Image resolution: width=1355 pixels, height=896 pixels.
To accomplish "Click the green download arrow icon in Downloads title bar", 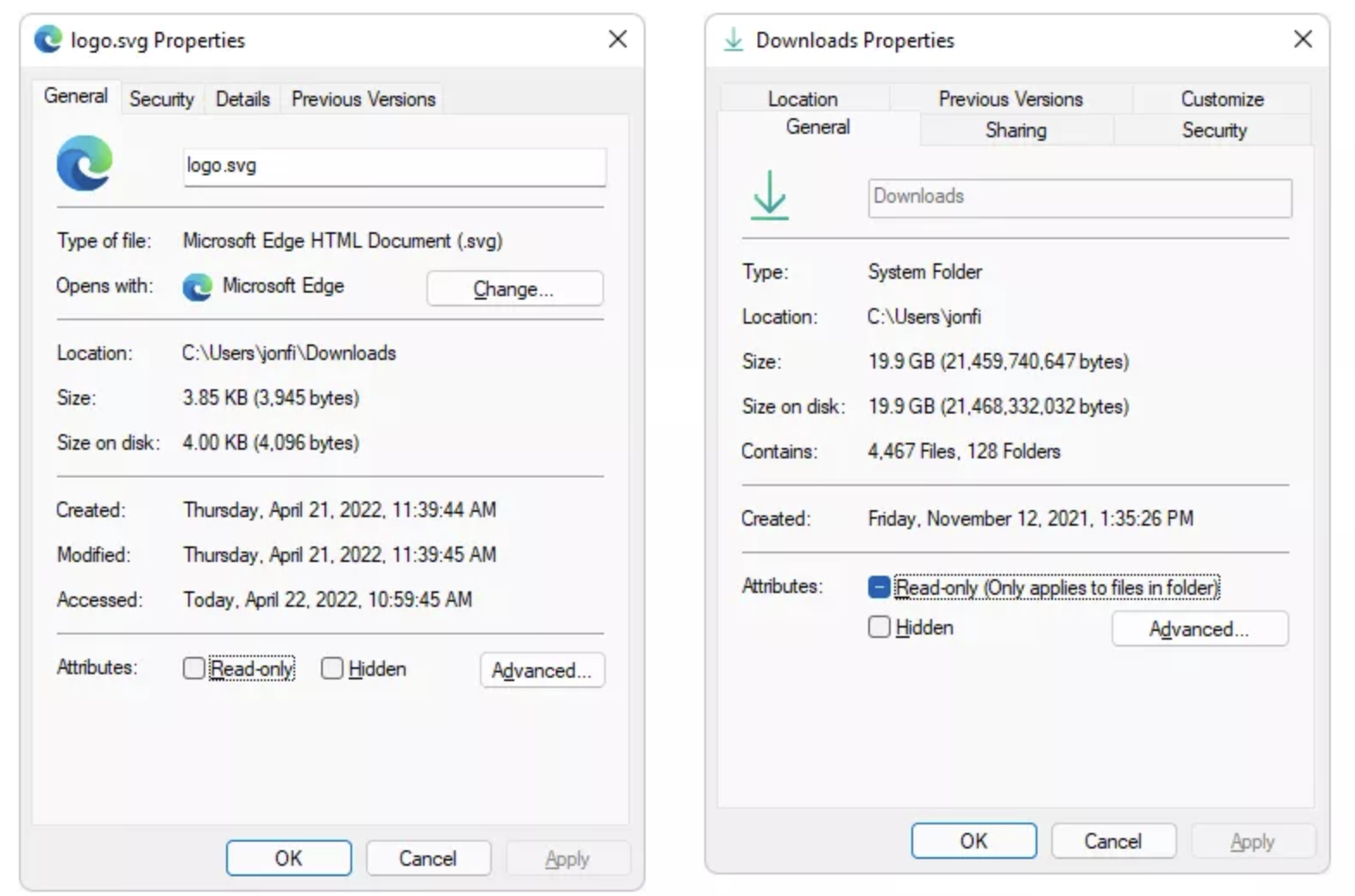I will tap(733, 40).
